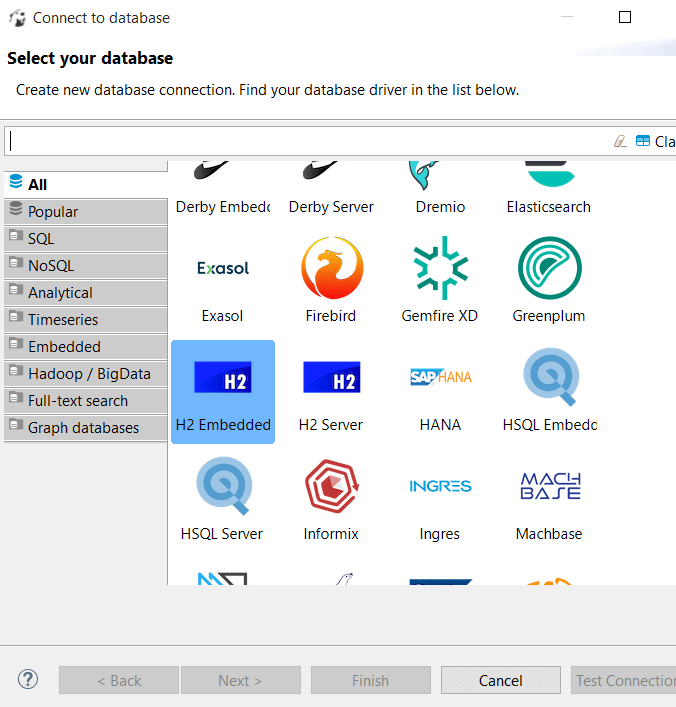Filter by the NoSQL category
Screen dimensions: 676x707
(86, 266)
